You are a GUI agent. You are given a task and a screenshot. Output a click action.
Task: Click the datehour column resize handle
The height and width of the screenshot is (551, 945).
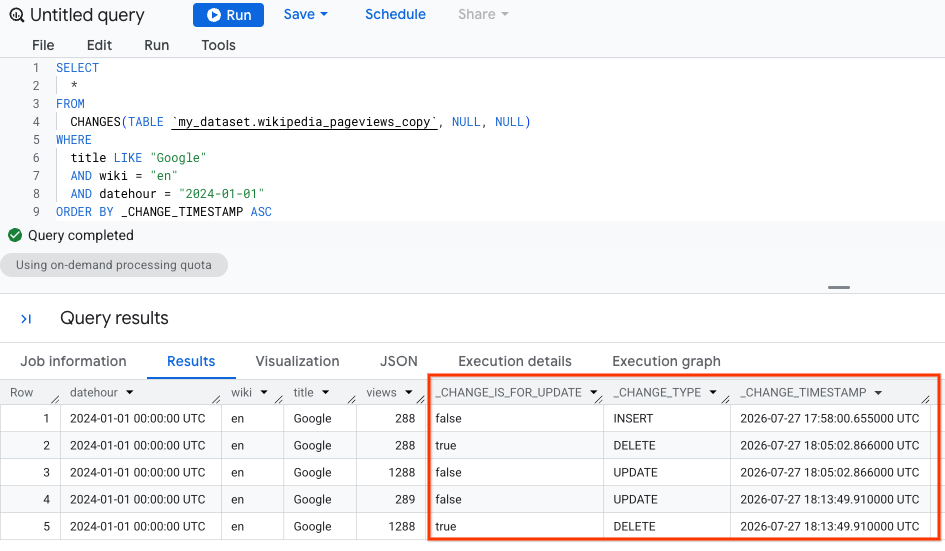pos(216,399)
